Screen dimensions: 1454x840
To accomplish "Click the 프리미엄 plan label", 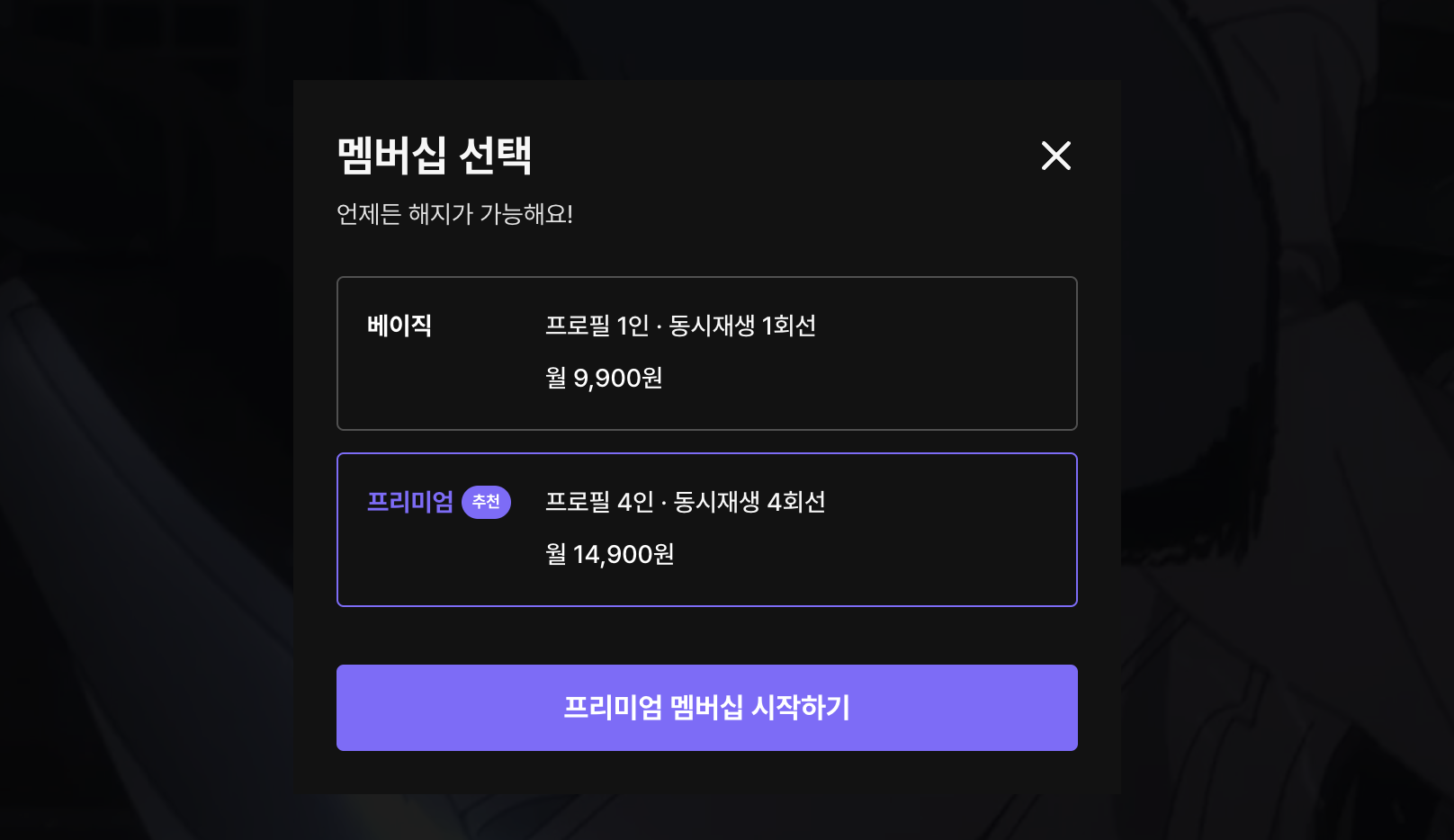I will click(x=410, y=503).
